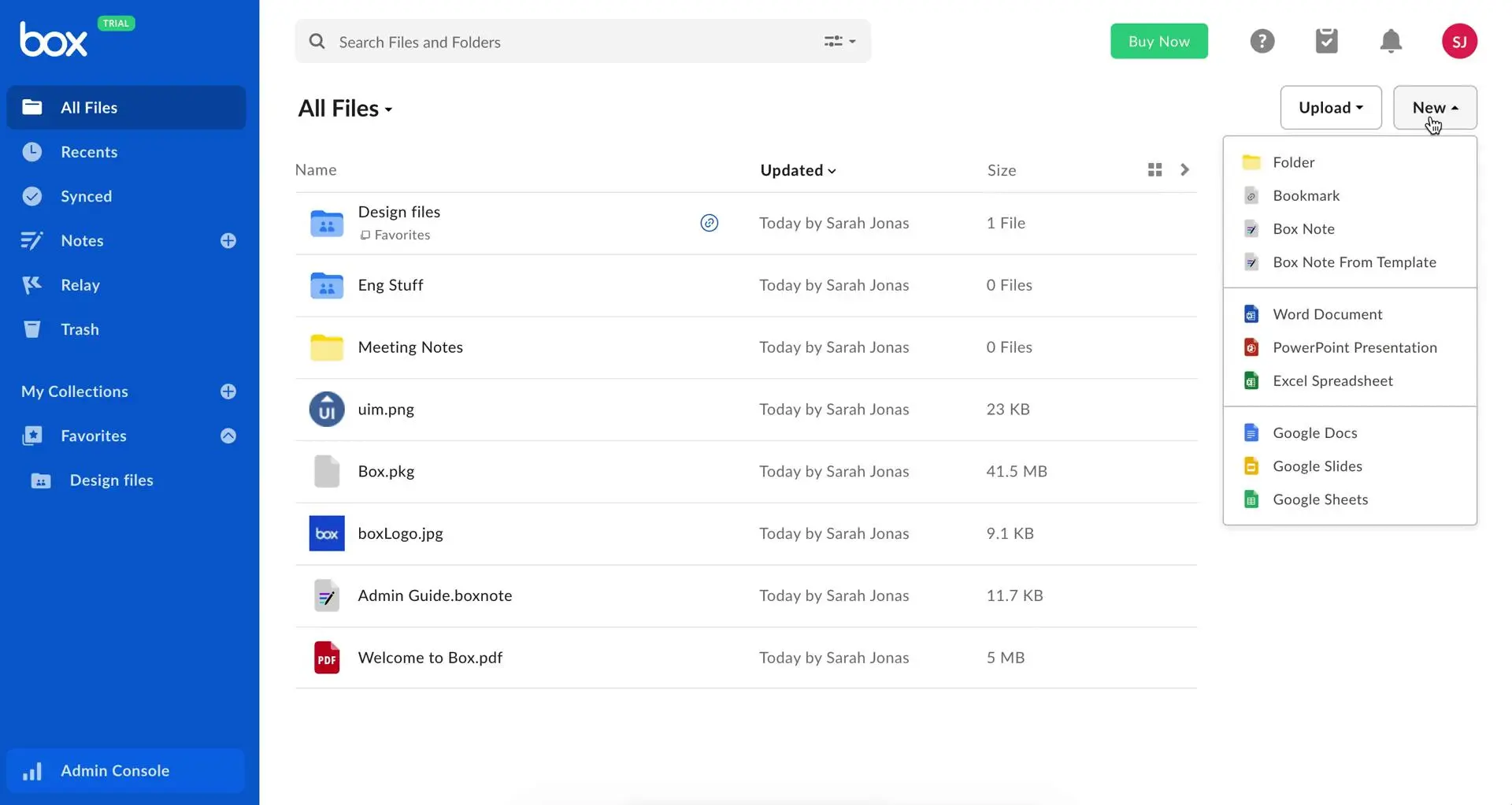The width and height of the screenshot is (1512, 805).
Task: Click the shared link icon on Design files
Action: [x=709, y=223]
